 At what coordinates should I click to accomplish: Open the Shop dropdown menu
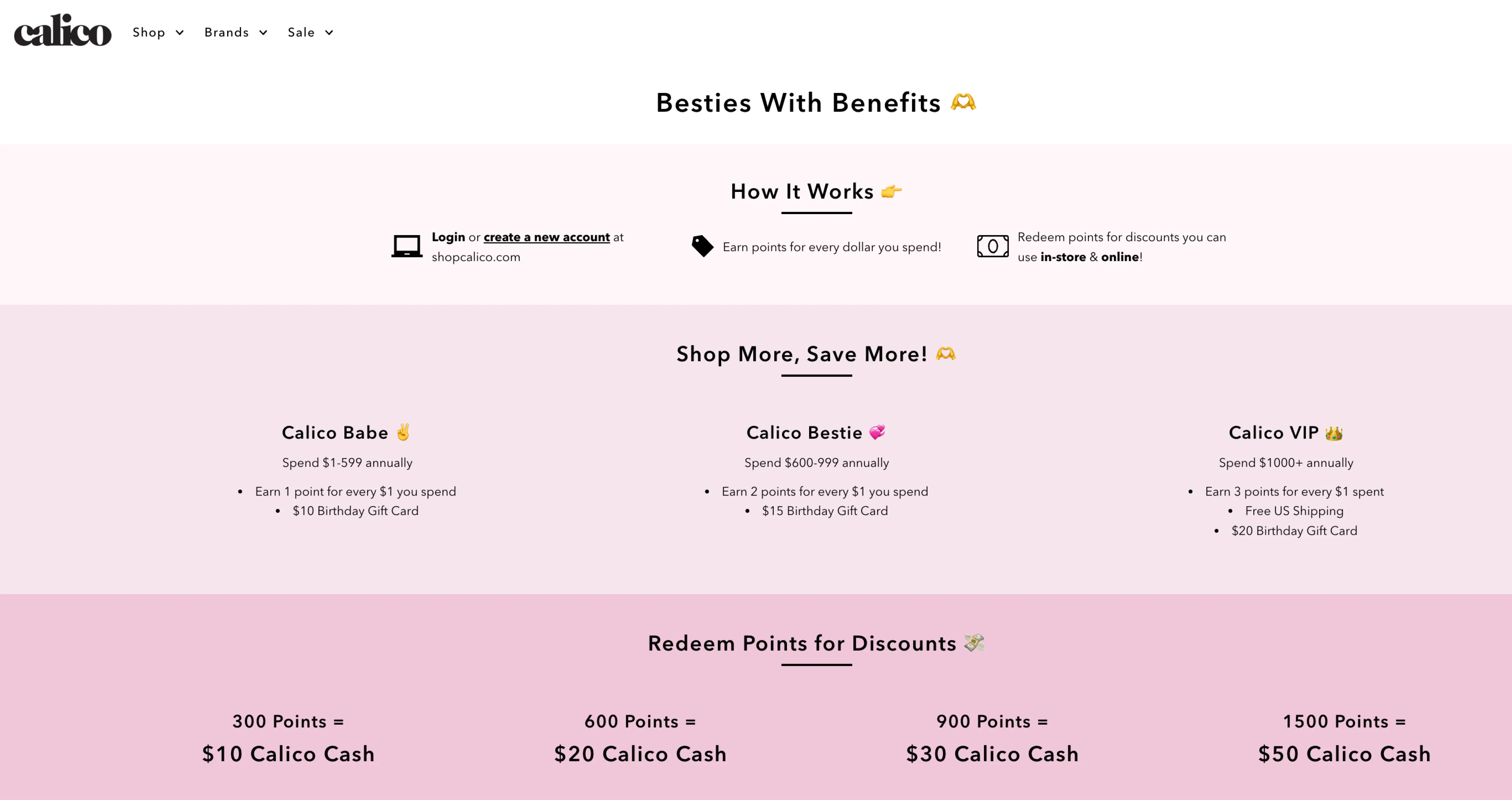click(157, 32)
